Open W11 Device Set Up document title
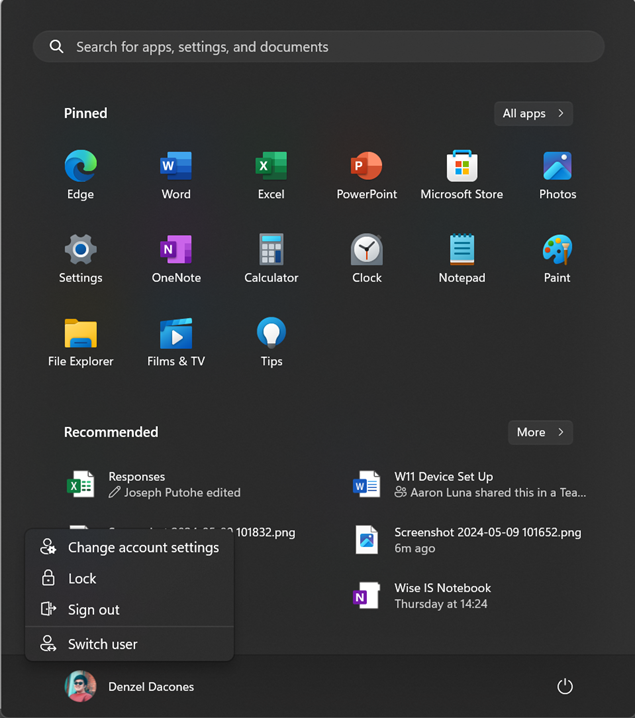 click(444, 477)
